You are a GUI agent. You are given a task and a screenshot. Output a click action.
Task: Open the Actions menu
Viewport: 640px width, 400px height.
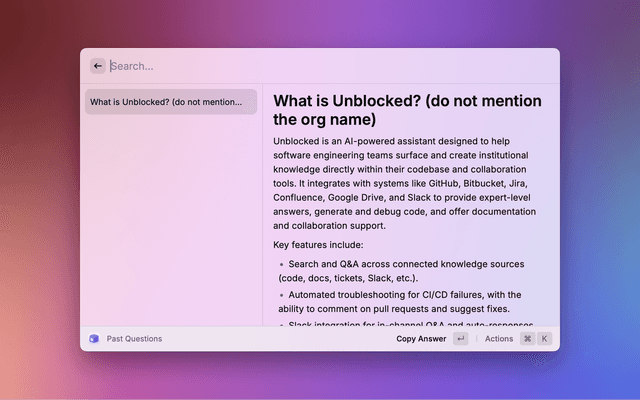(498, 339)
